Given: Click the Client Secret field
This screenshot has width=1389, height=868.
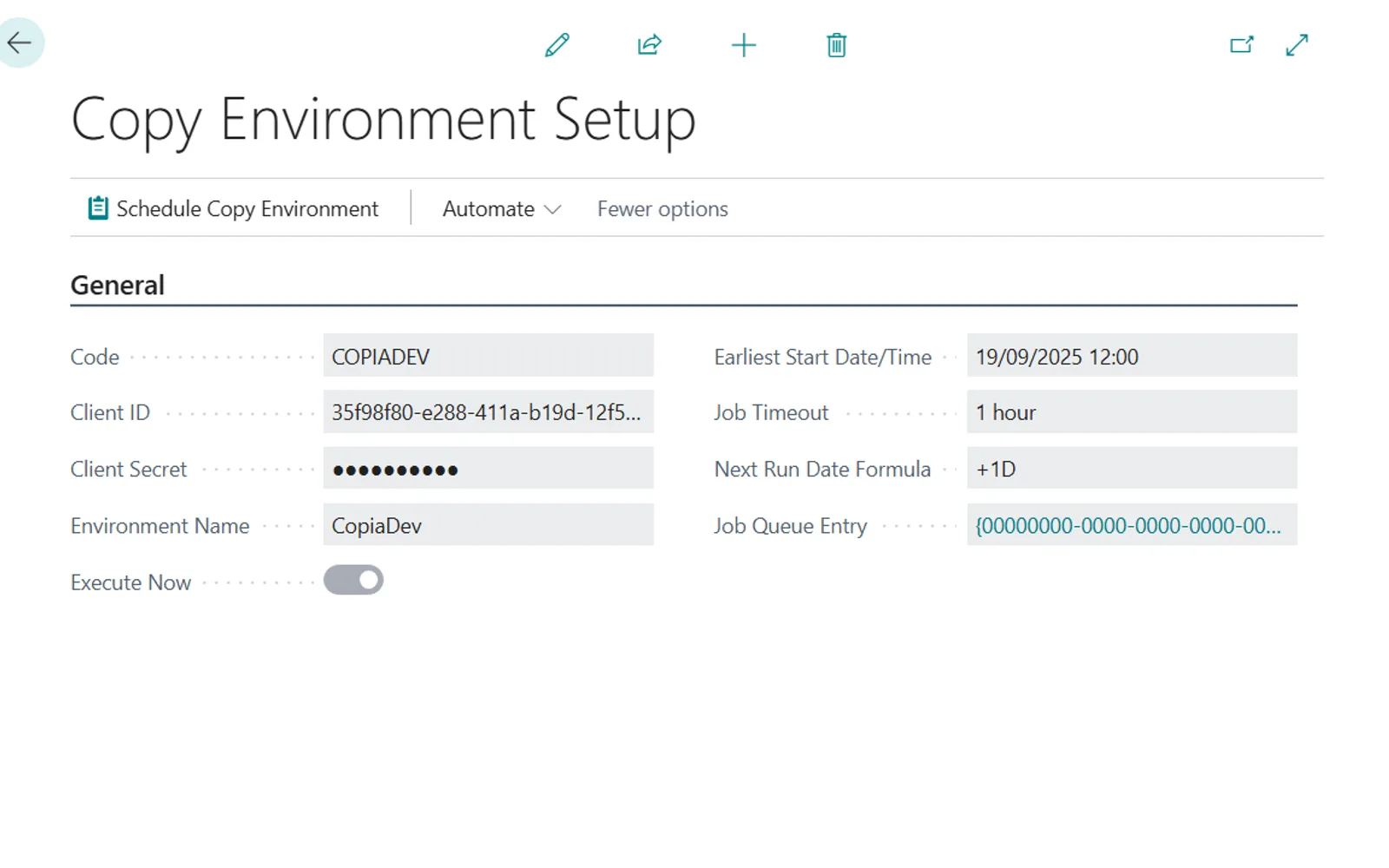Looking at the screenshot, I should [x=489, y=469].
